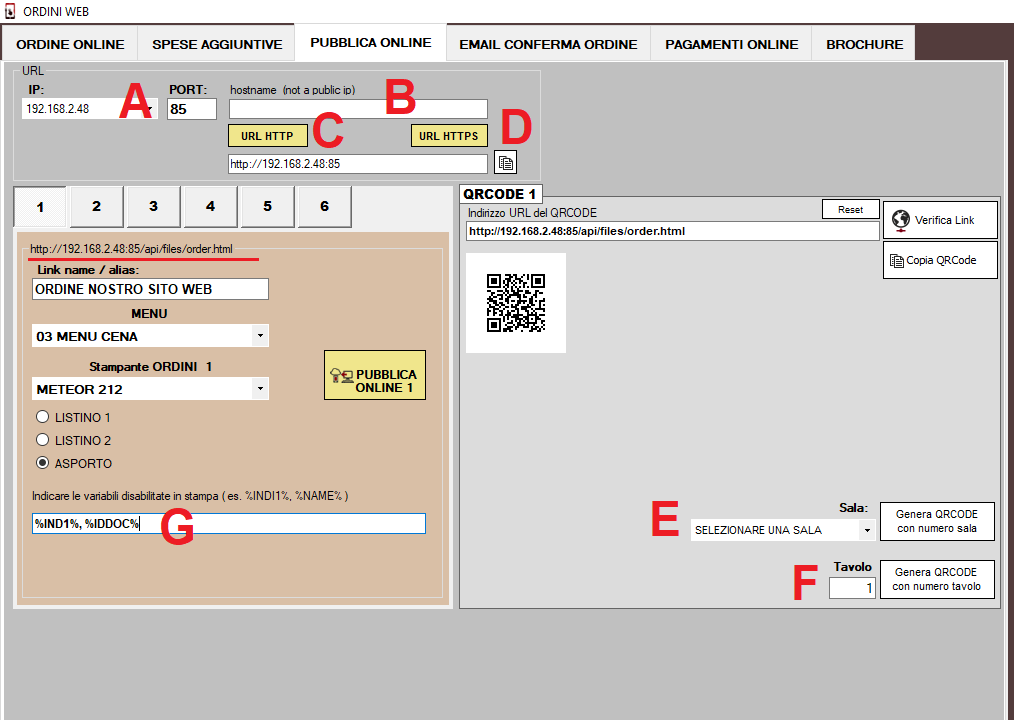Click the generated URL field http://192.168.2.48:85
This screenshot has width=1014, height=720.
click(x=358, y=164)
